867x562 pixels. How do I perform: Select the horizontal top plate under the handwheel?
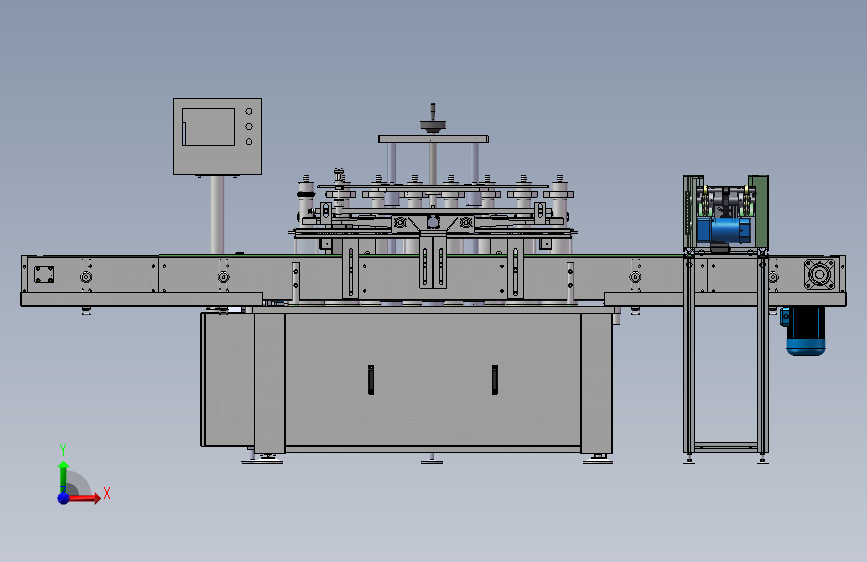pyautogui.click(x=434, y=139)
